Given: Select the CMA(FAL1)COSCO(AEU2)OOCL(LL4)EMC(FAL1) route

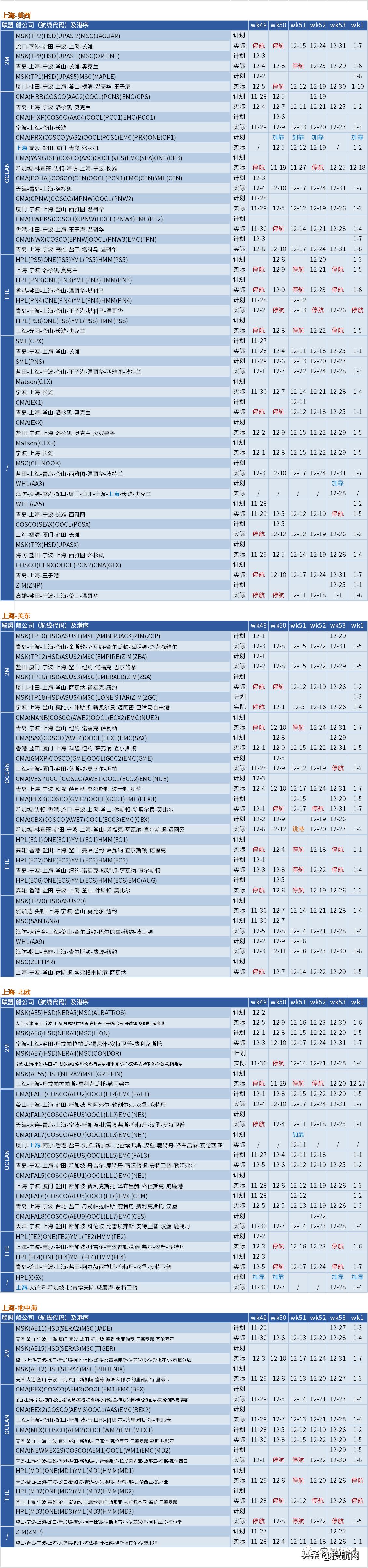Looking at the screenshot, I should pos(82,1094).
